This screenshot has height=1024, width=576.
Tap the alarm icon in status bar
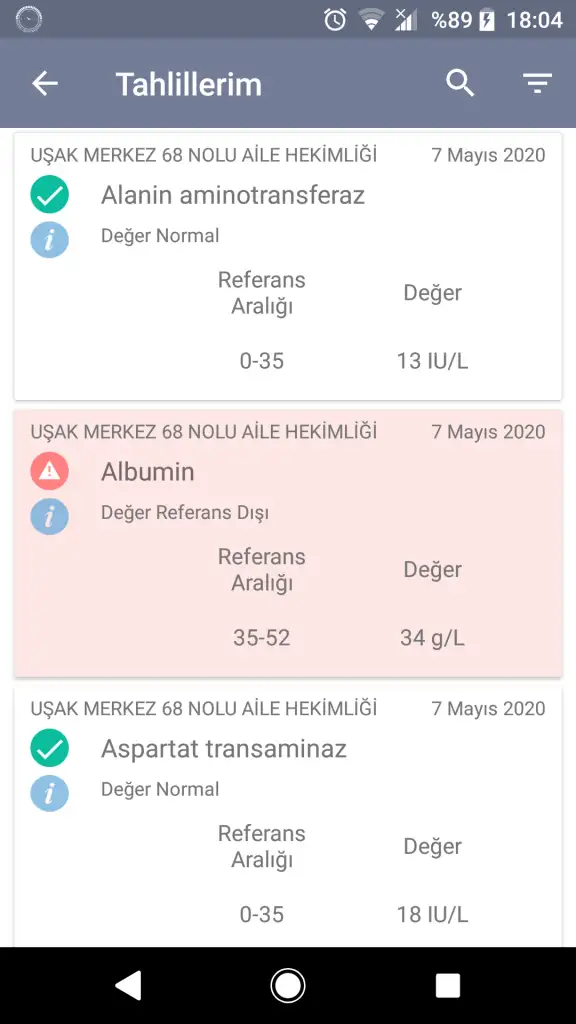coord(335,20)
